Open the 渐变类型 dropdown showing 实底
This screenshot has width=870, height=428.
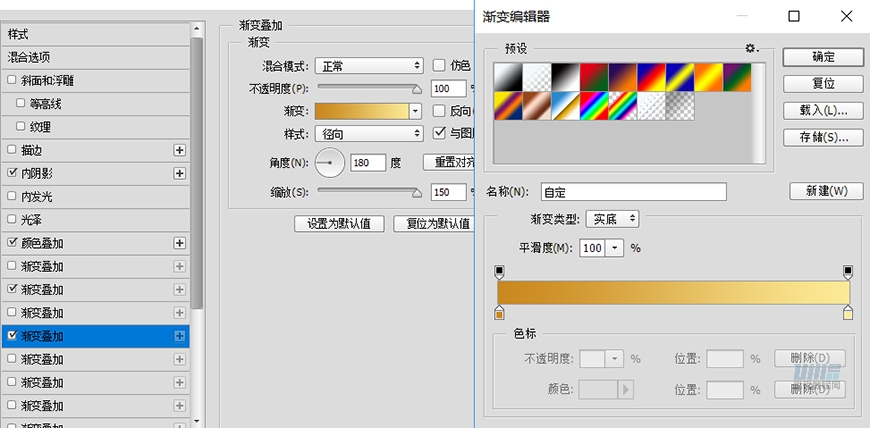click(612, 219)
